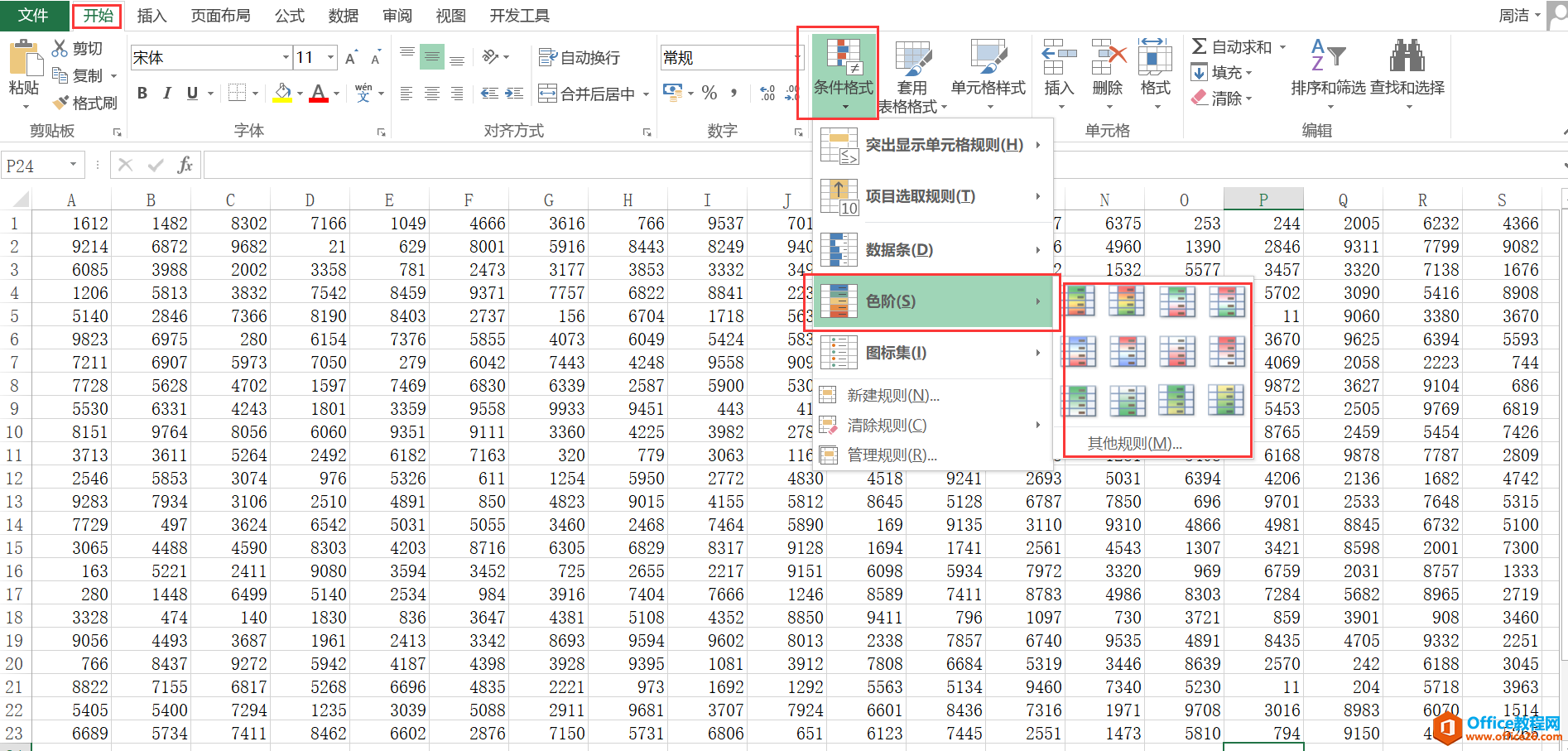Image resolution: width=1568 pixels, height=751 pixels.
Task: Open the font size dropdown showing 11
Action: click(x=331, y=57)
